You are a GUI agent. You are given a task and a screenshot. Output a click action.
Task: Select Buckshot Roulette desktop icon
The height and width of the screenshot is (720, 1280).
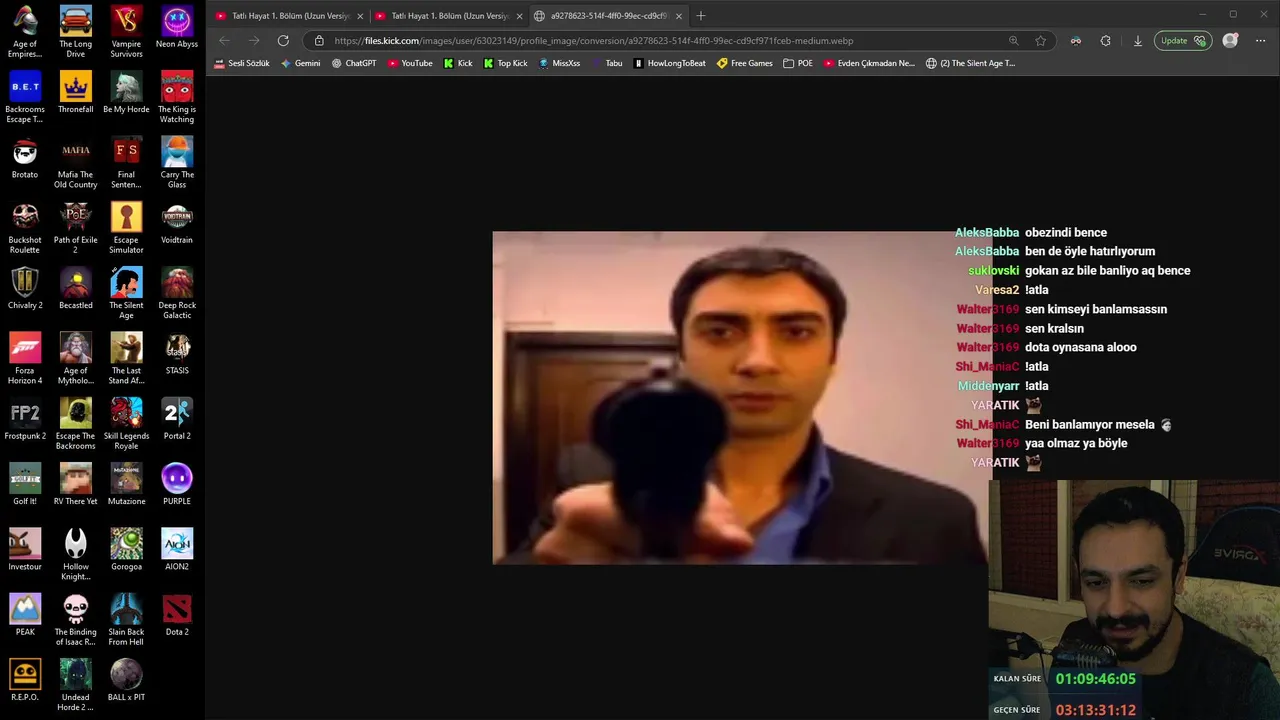tap(25, 228)
